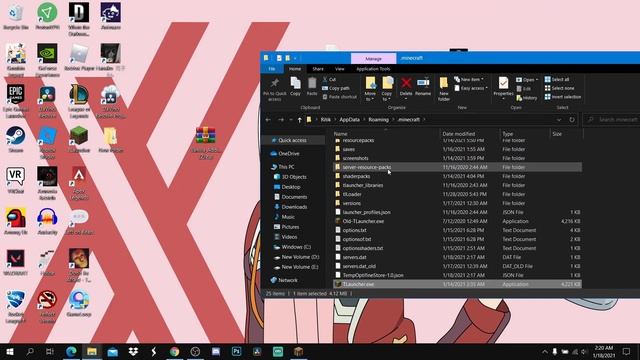Viewport: 640px width, 360px height.
Task: Open the Epic Games Launcher desktop shortcut
Action: tap(16, 102)
